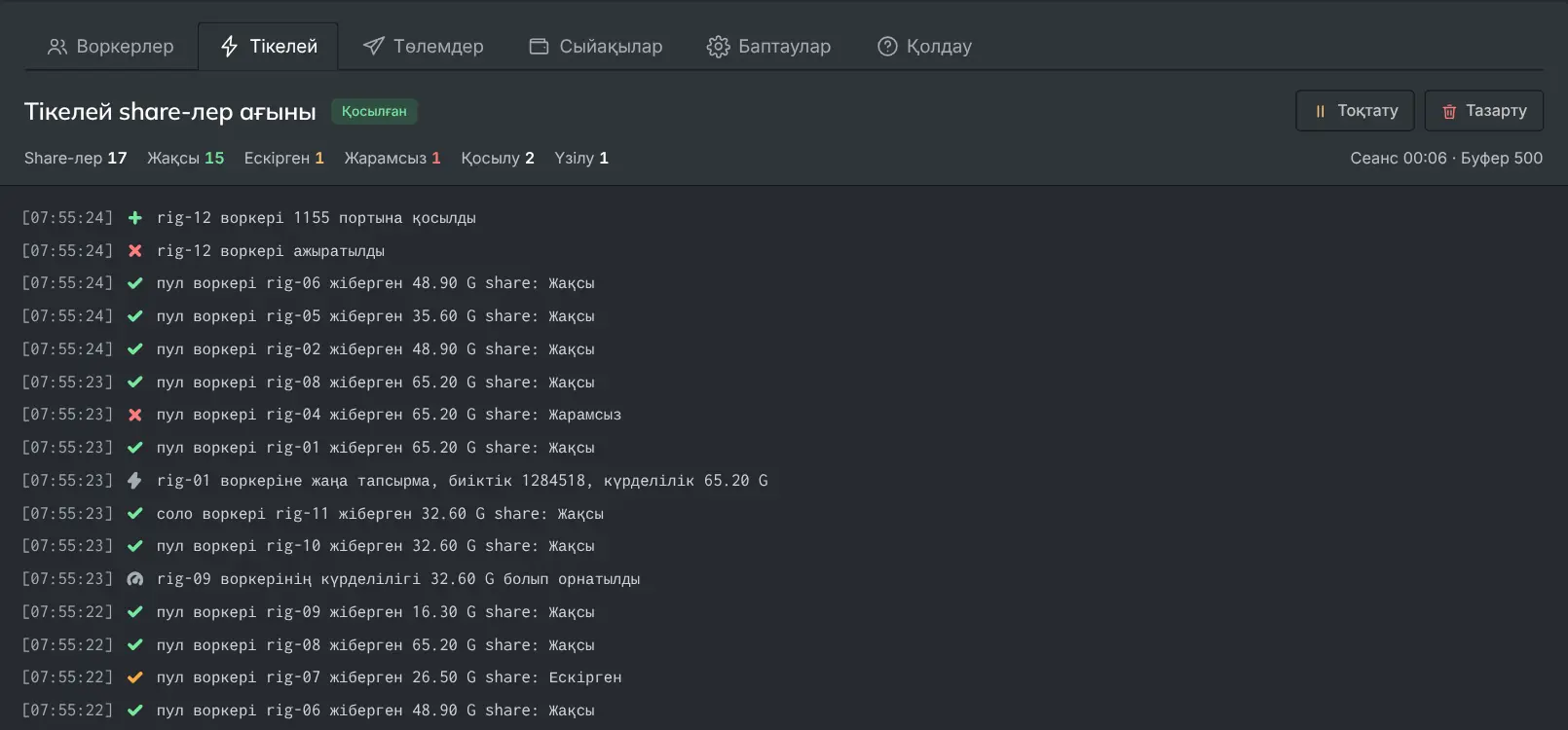Click the green check icon on rig-11 solo share
Viewport: 1568px width, 730px height.
click(x=135, y=514)
